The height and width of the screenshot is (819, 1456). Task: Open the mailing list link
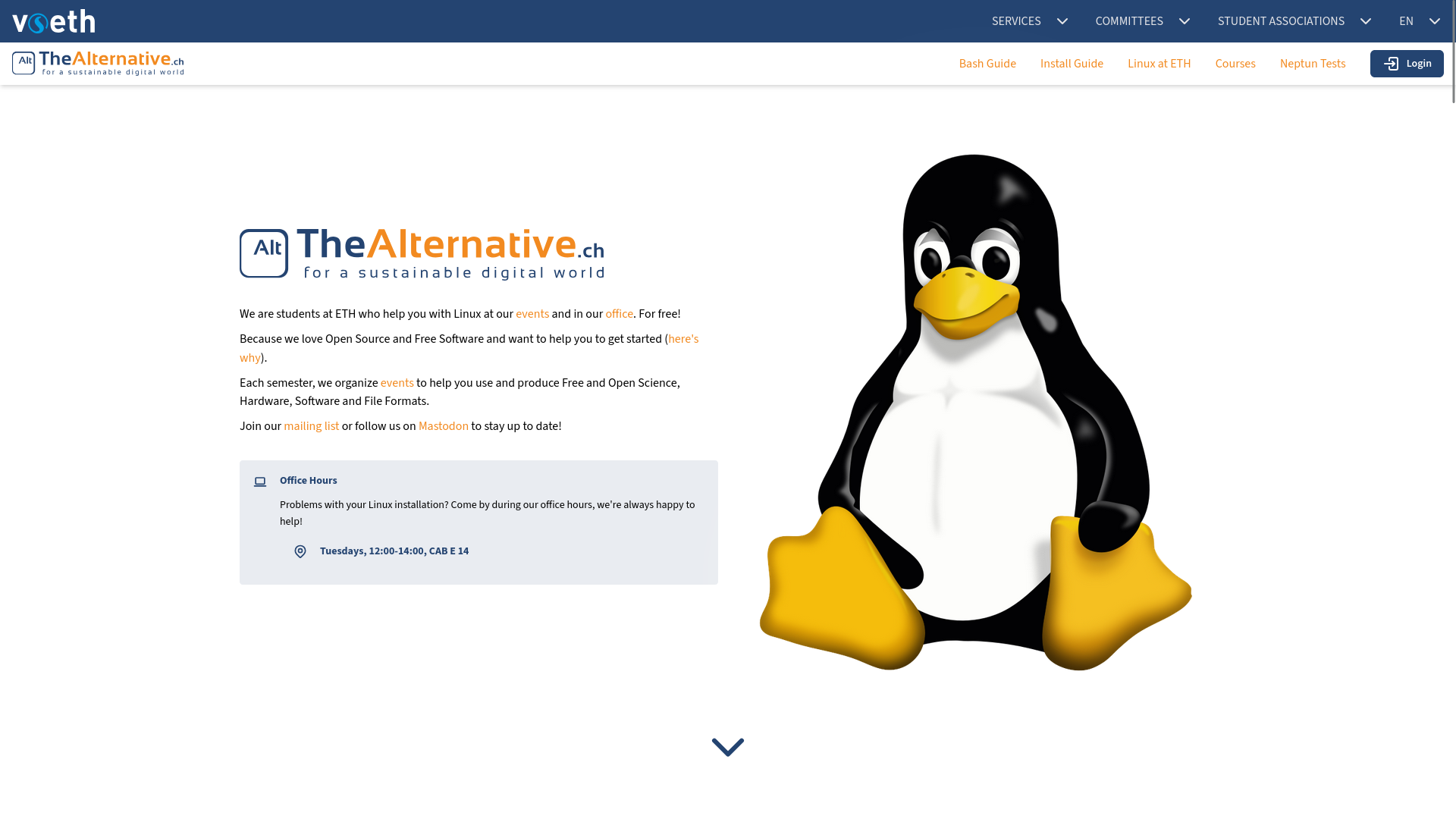click(311, 426)
